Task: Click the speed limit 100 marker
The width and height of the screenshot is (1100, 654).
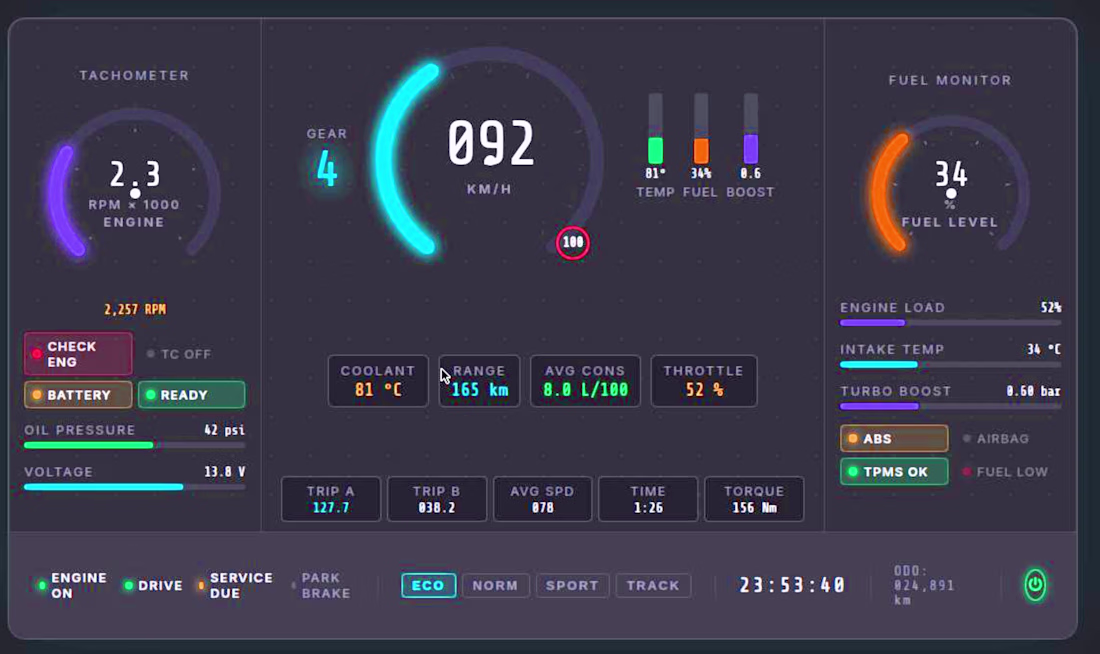Action: click(573, 243)
